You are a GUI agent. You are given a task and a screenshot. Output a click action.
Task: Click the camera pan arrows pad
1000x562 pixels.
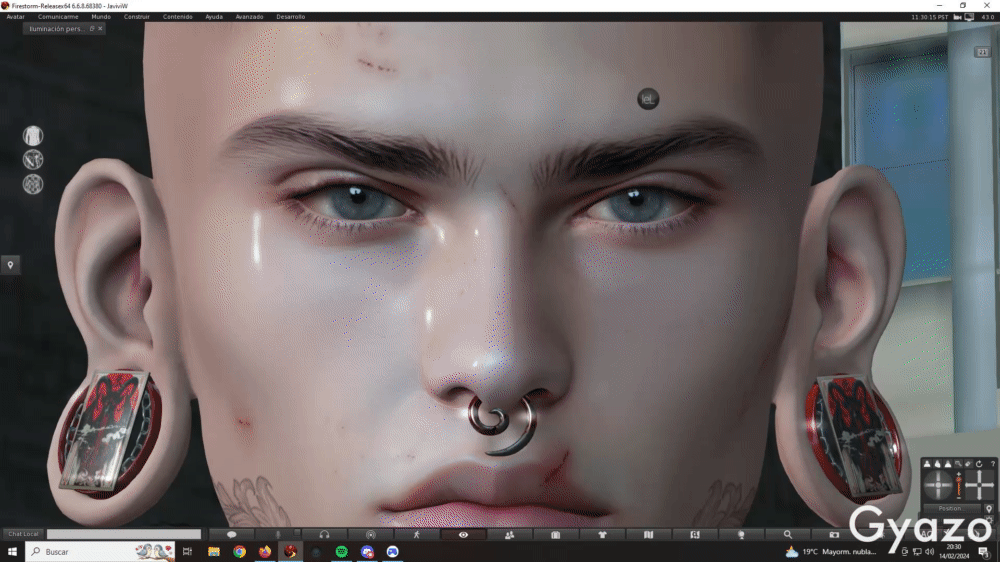coord(980,485)
